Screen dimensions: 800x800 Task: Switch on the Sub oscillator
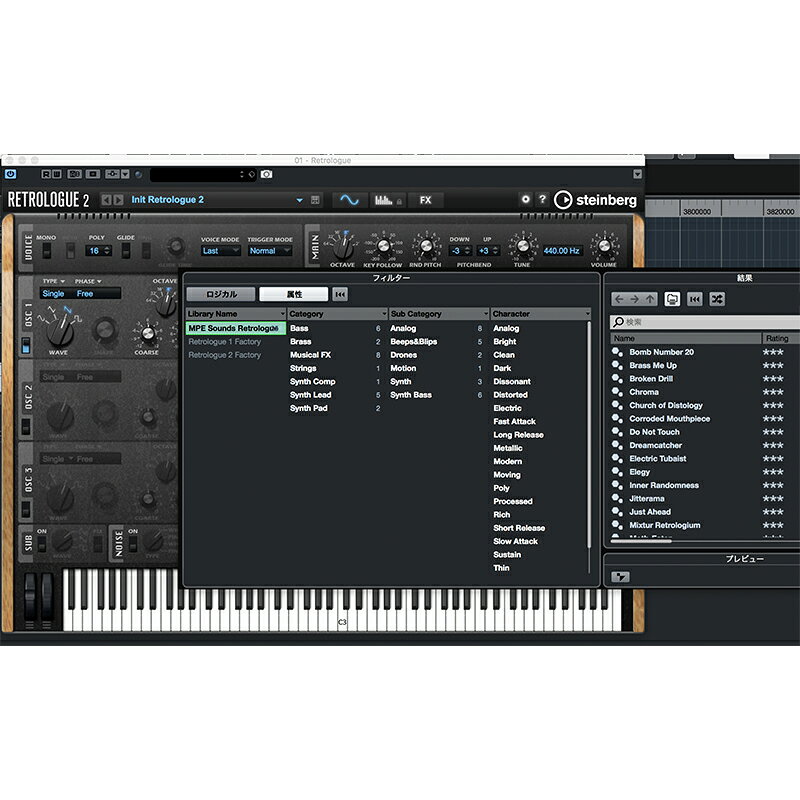click(x=42, y=544)
